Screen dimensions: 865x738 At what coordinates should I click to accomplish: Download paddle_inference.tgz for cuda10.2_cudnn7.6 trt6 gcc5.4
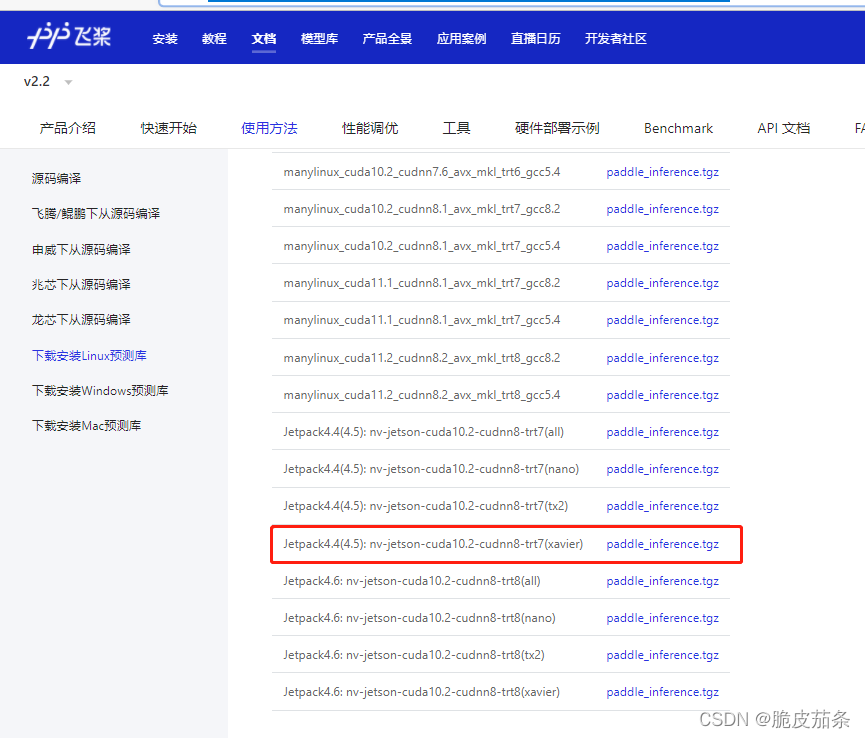pos(663,172)
